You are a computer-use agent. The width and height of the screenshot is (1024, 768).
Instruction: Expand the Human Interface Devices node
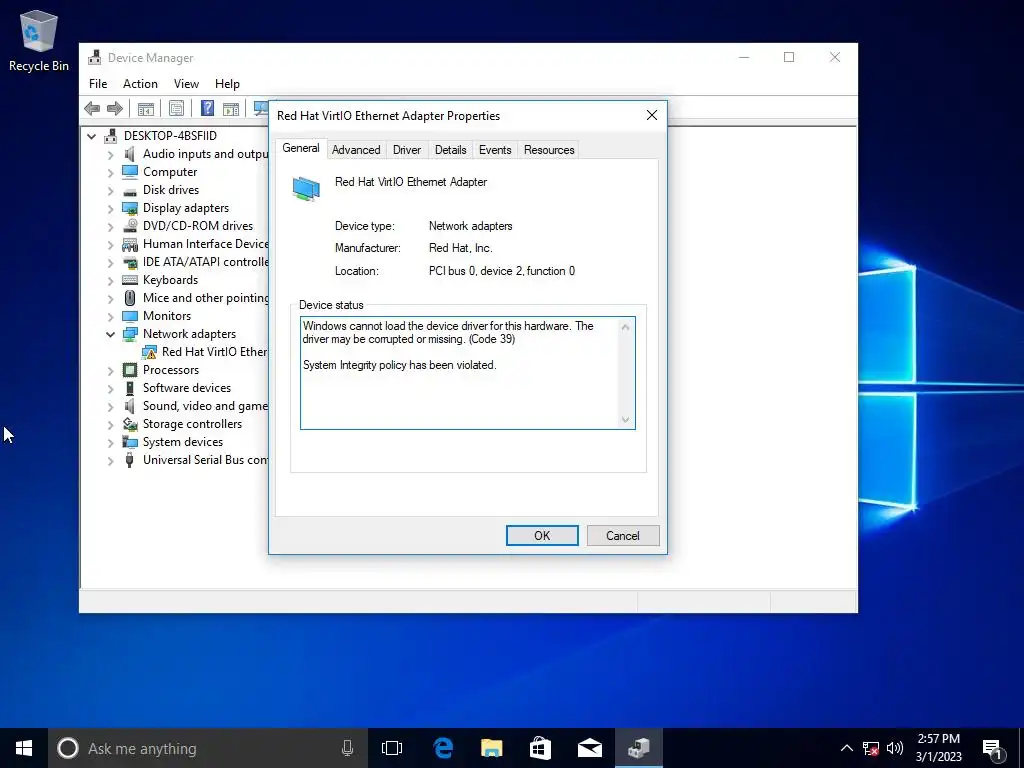pyautogui.click(x=110, y=245)
